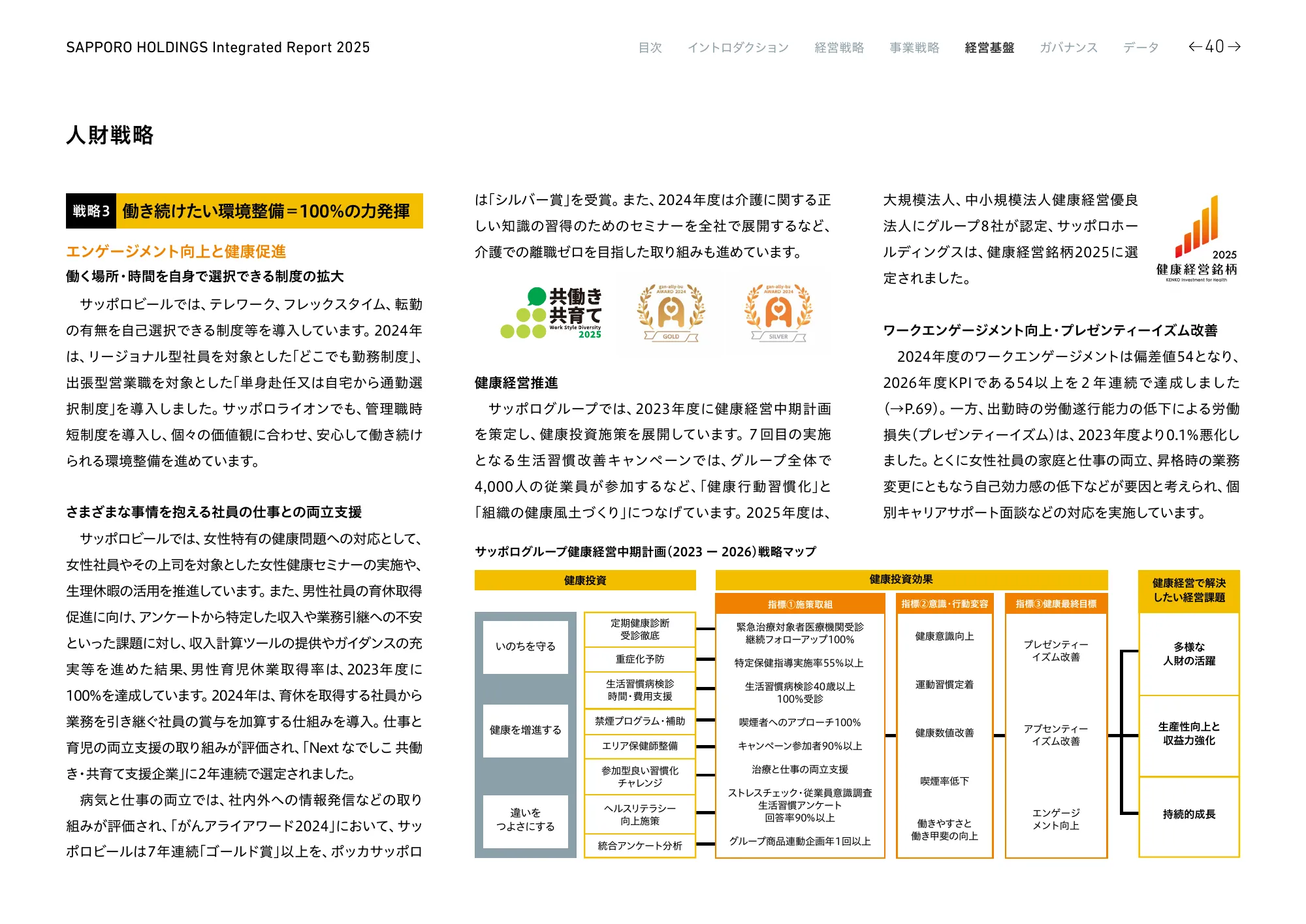
Task: Click the 指標①施策取組 orange header
Action: (x=800, y=604)
